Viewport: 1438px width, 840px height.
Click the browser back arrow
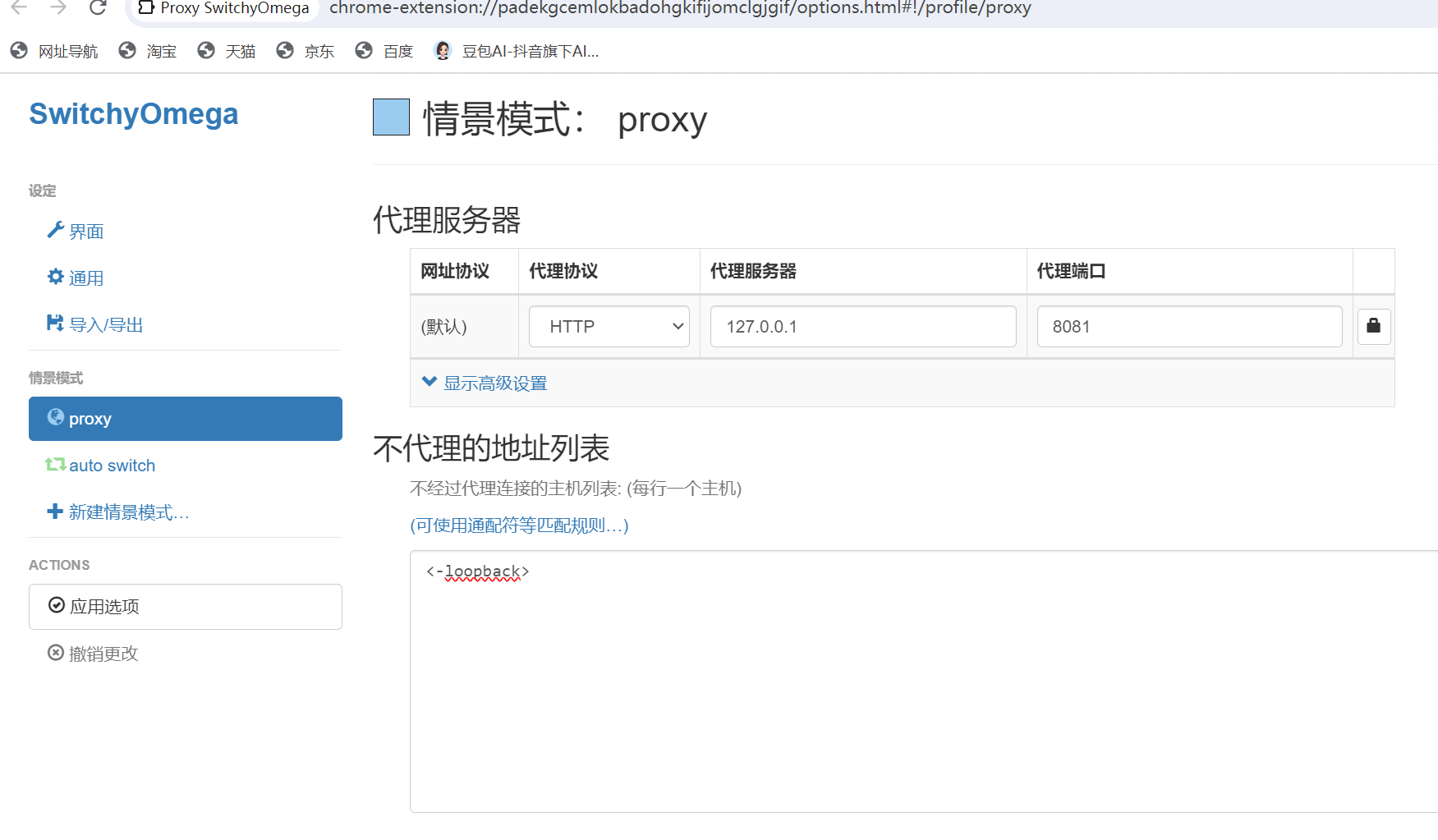tap(19, 7)
